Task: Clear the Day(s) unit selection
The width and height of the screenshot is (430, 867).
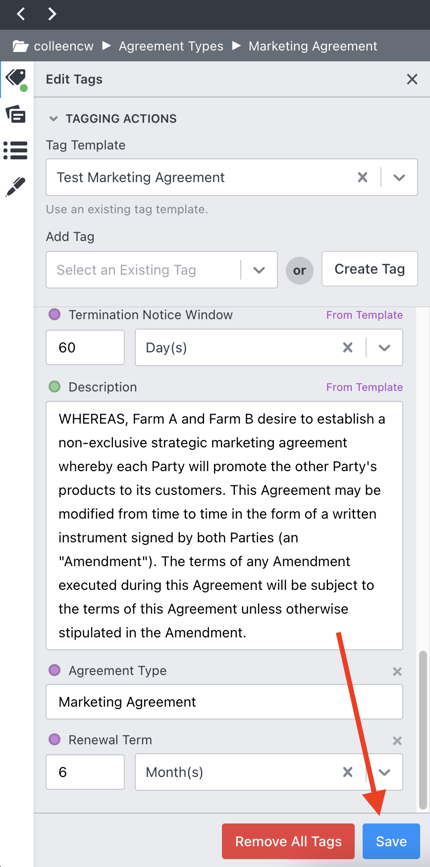Action: (347, 348)
